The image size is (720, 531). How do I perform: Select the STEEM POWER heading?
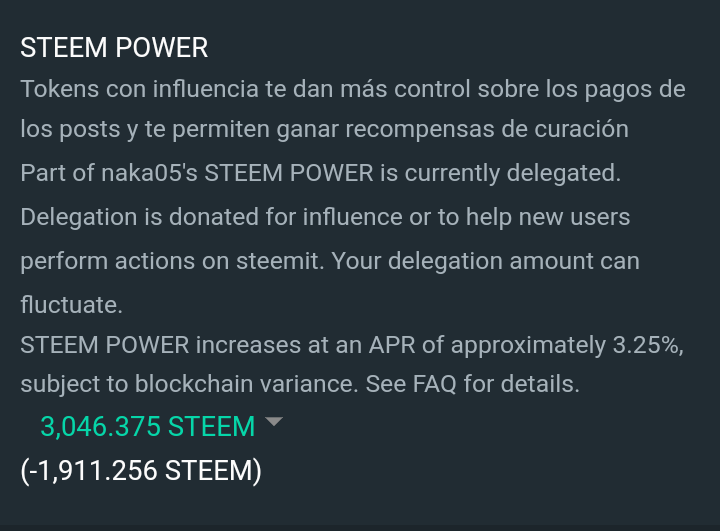pyautogui.click(x=114, y=47)
